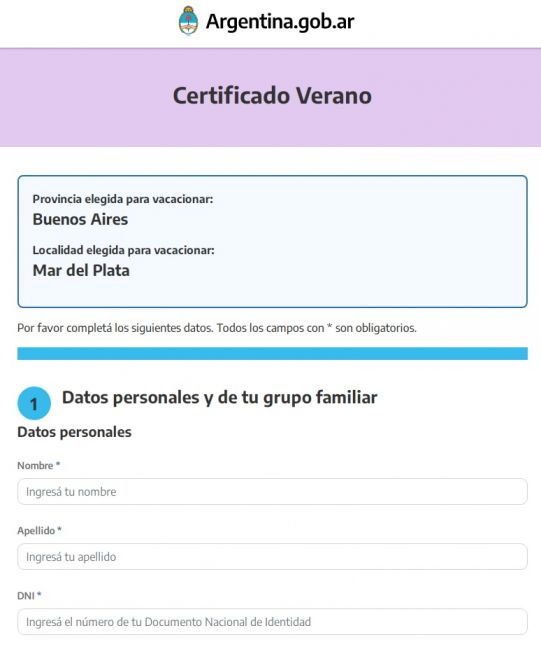Click the 'Datos personales' subheading
This screenshot has height=647, width=541.
pos(74,432)
